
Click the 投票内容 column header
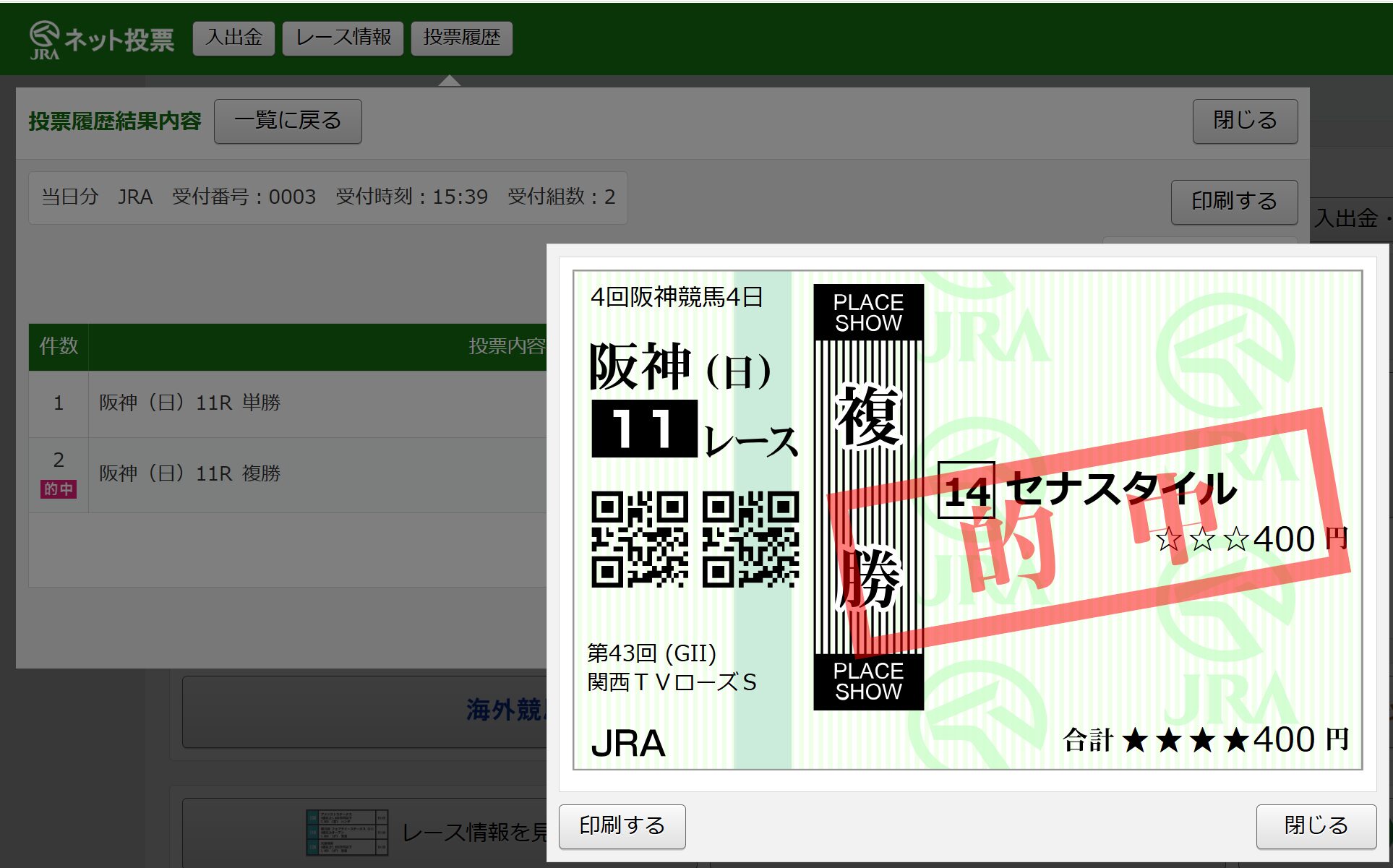coord(507,346)
